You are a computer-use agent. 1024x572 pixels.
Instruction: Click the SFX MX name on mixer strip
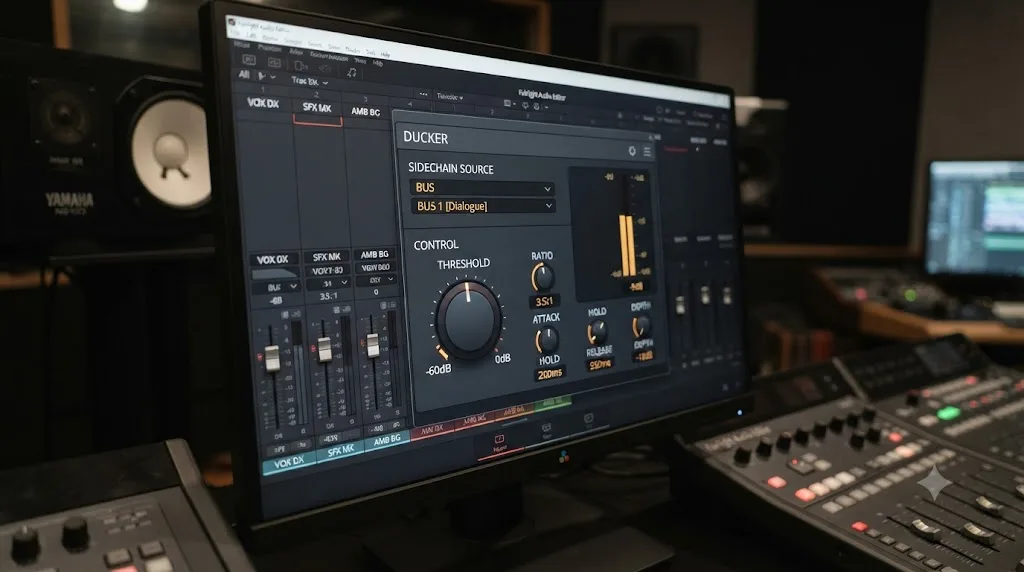point(326,257)
